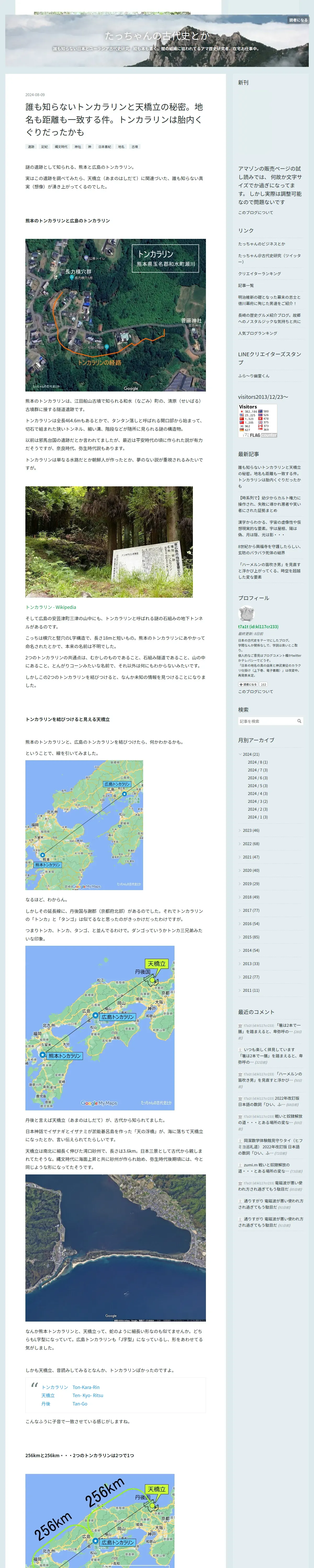The width and height of the screenshot is (314, 1568).
Task: Click the 日本書紀 tag
Action: click(x=105, y=147)
